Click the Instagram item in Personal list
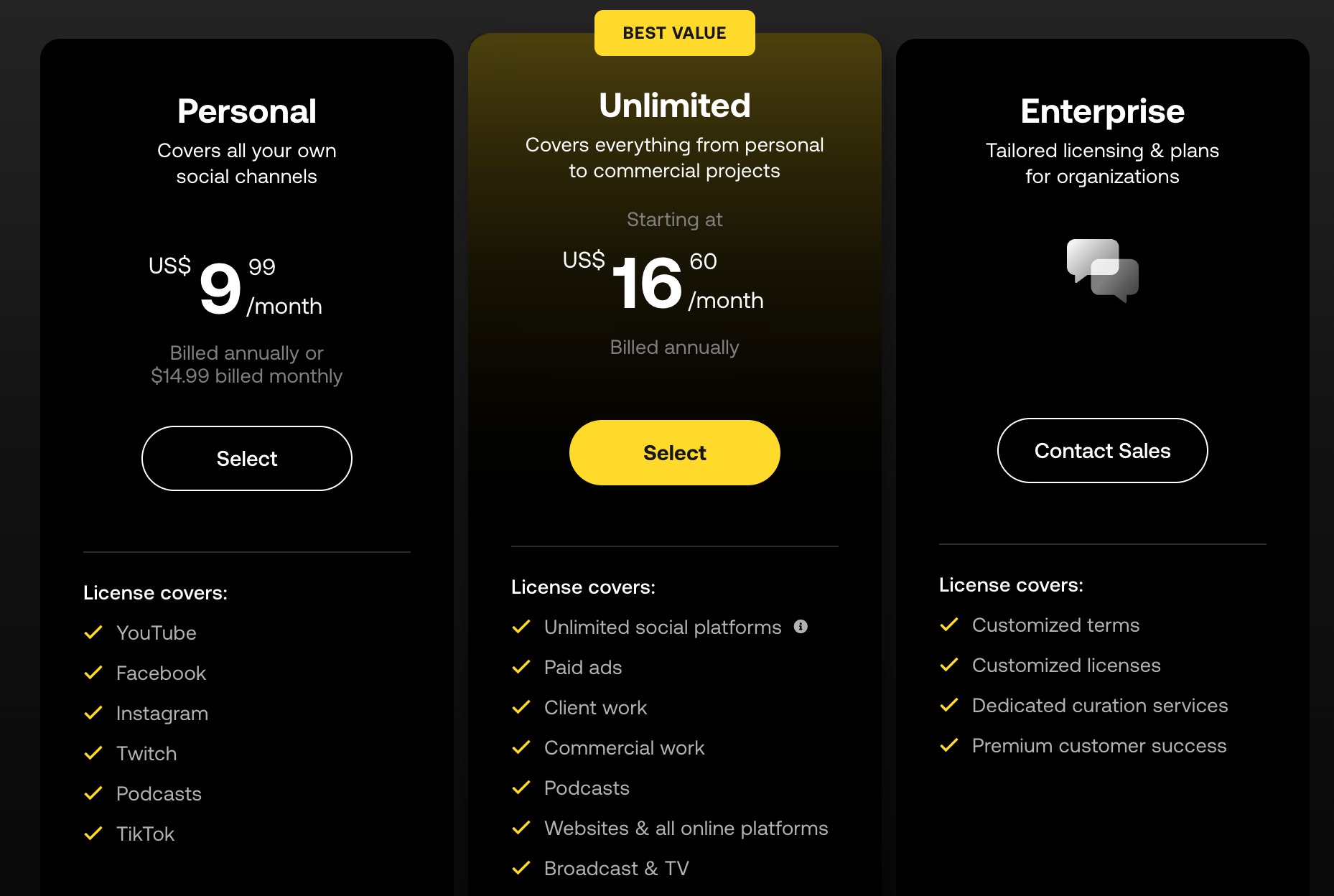1334x896 pixels. click(x=162, y=713)
